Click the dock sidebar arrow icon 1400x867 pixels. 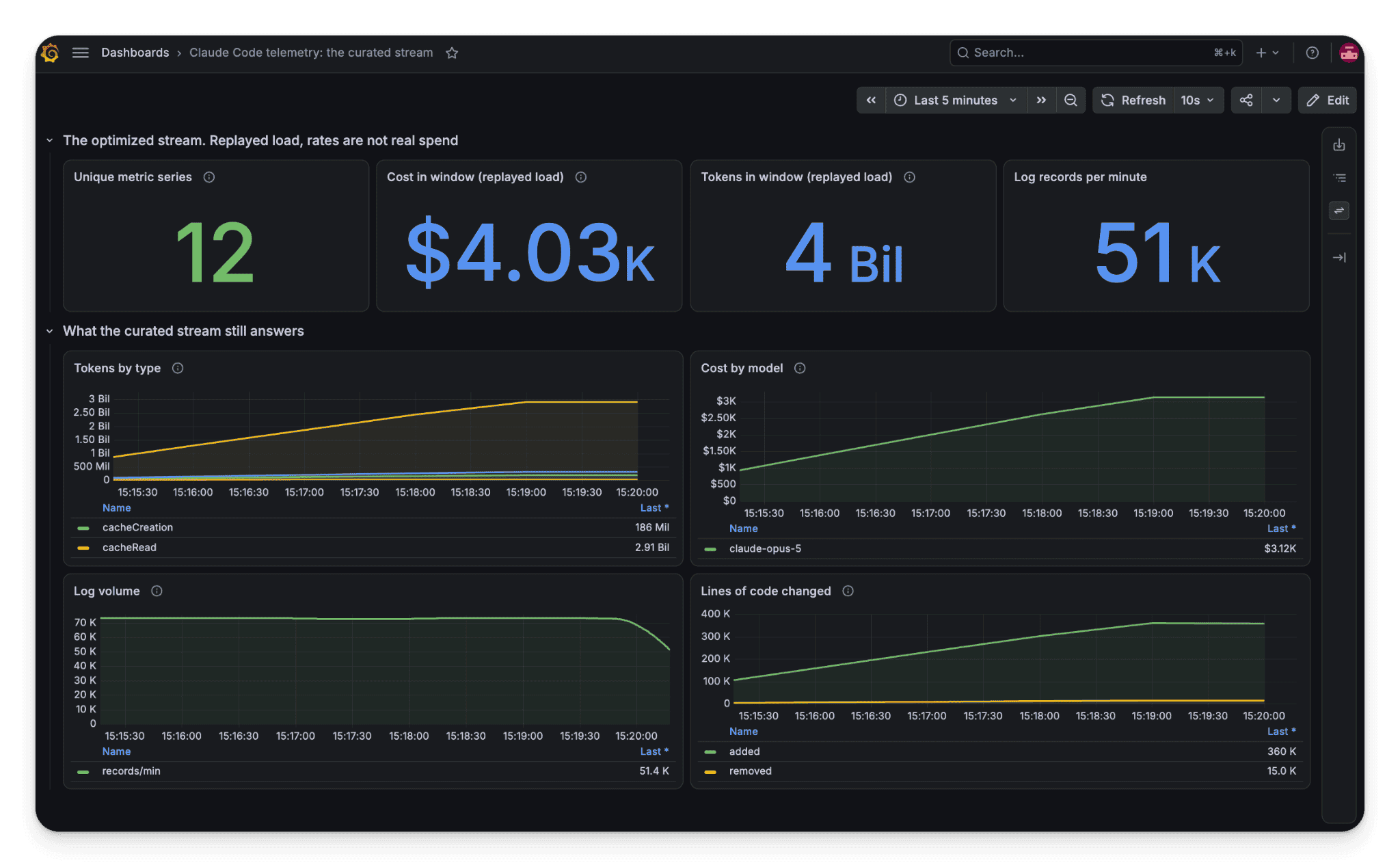point(1339,258)
